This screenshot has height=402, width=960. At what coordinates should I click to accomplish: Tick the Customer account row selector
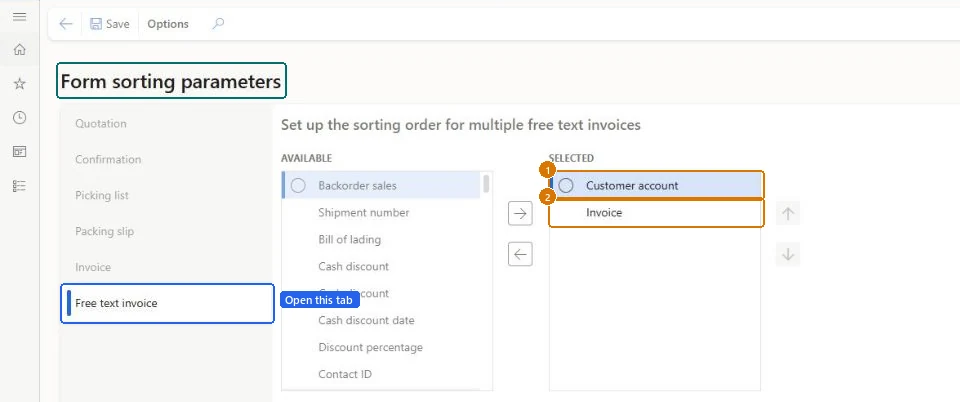(566, 185)
